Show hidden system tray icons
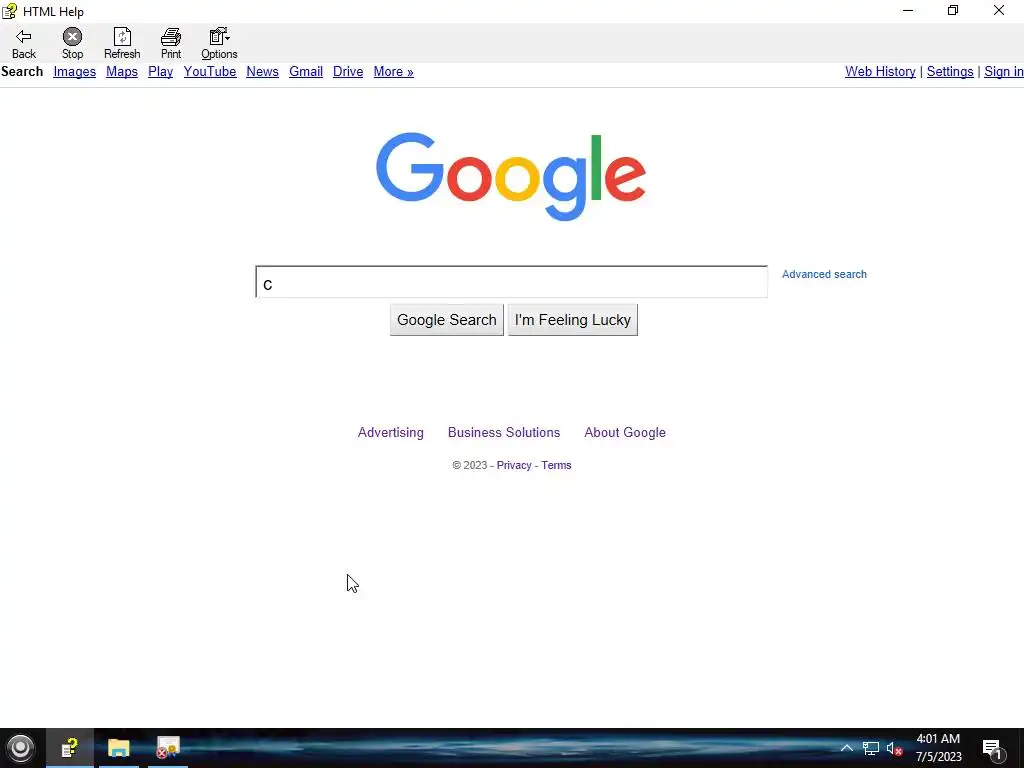 [846, 748]
